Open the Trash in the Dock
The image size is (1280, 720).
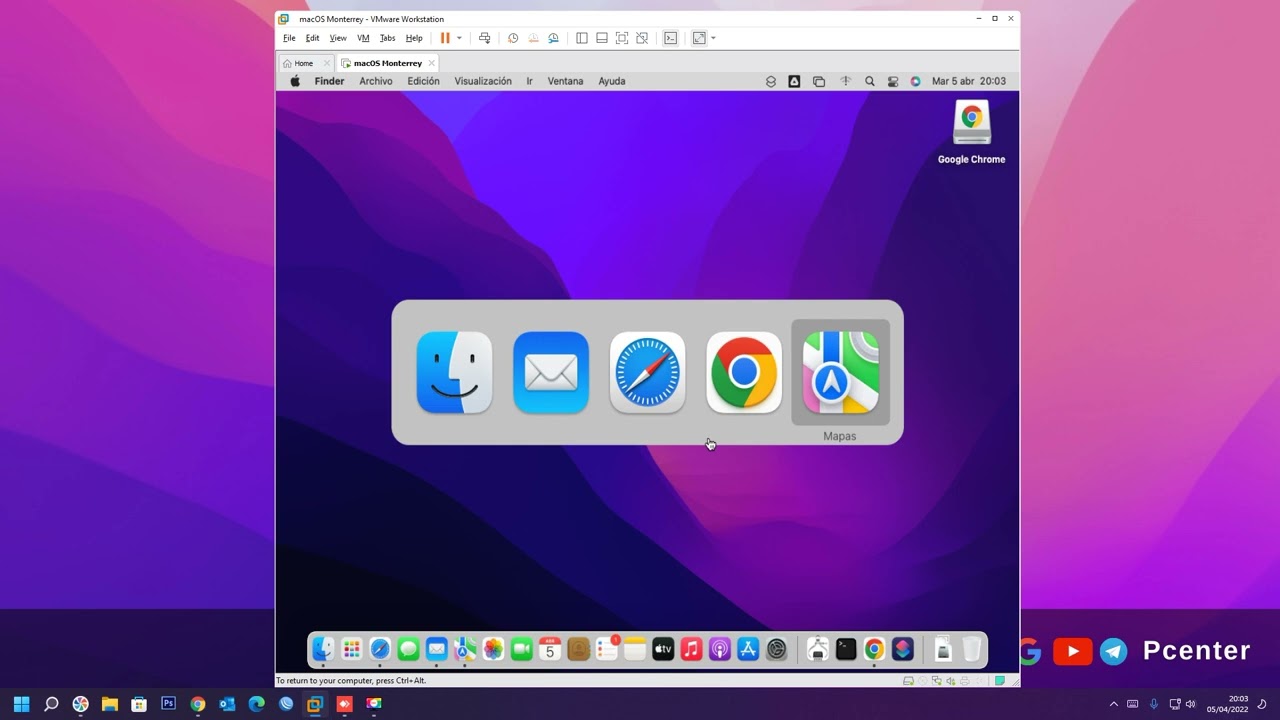[x=971, y=650]
